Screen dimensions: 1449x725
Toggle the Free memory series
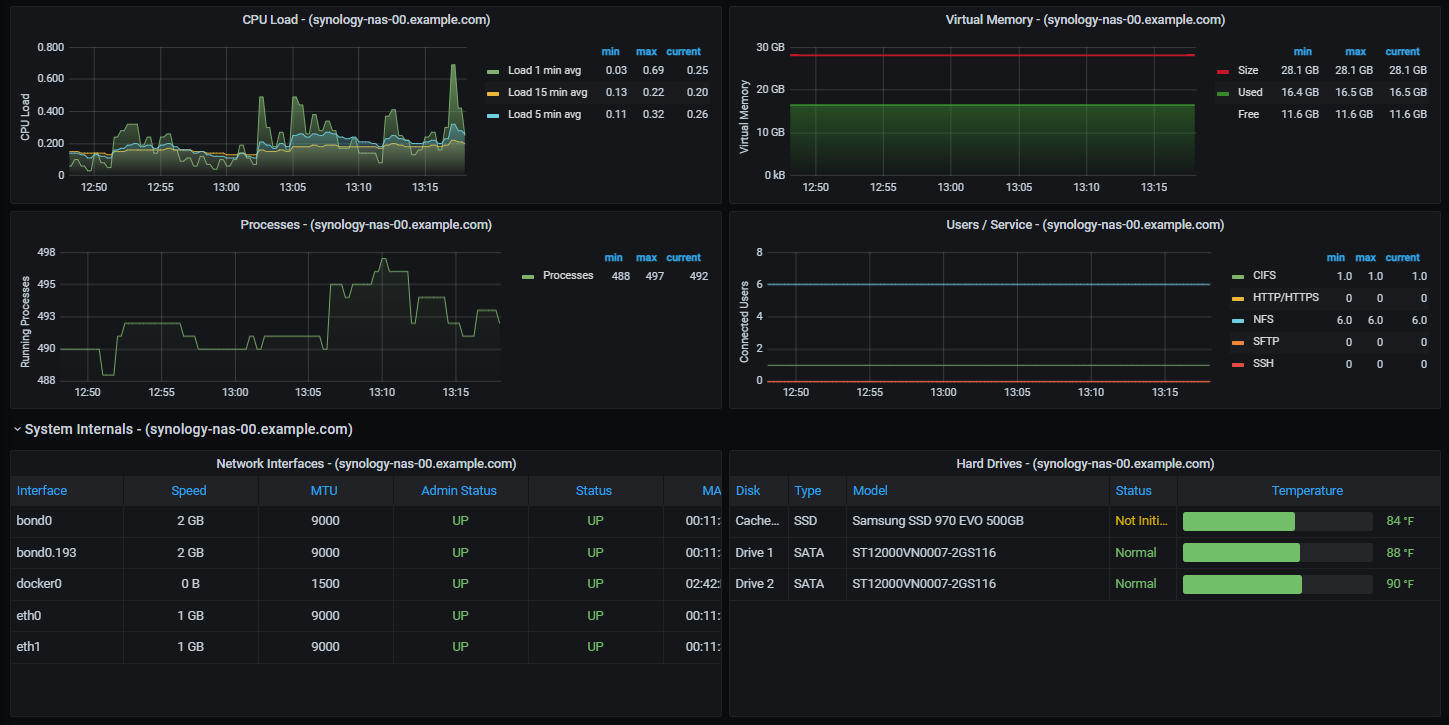pos(1248,115)
